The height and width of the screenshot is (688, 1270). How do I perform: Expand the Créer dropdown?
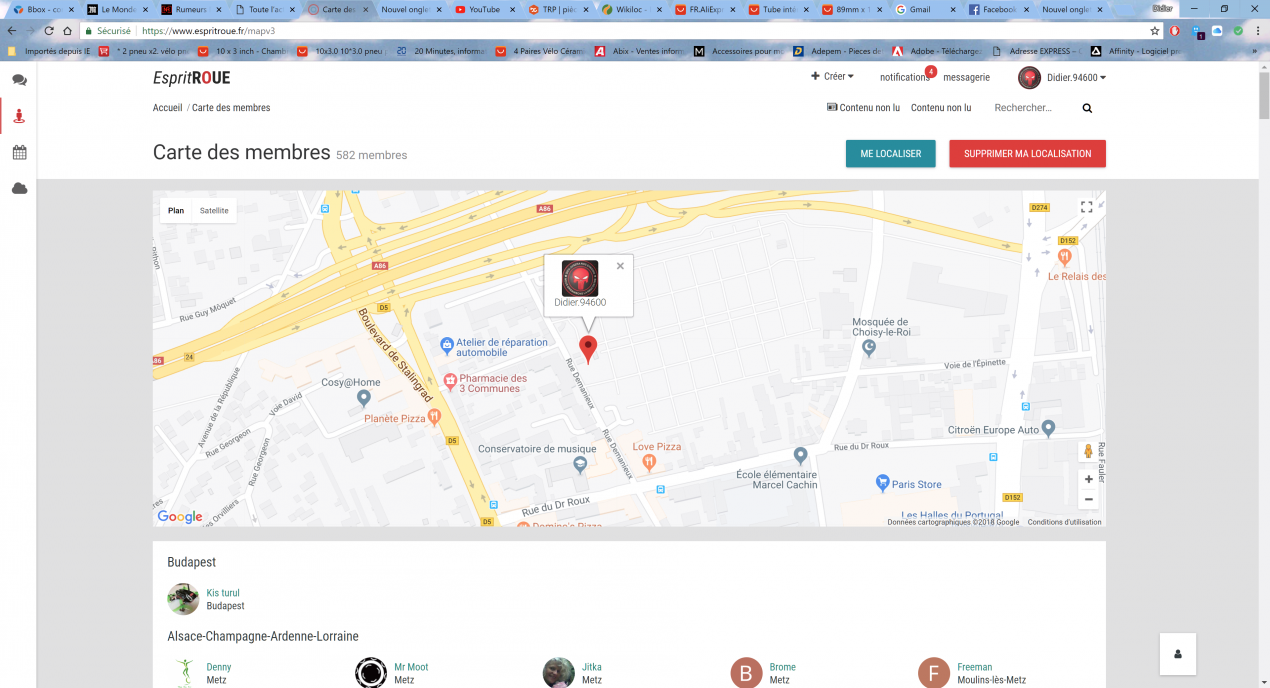[x=832, y=77]
